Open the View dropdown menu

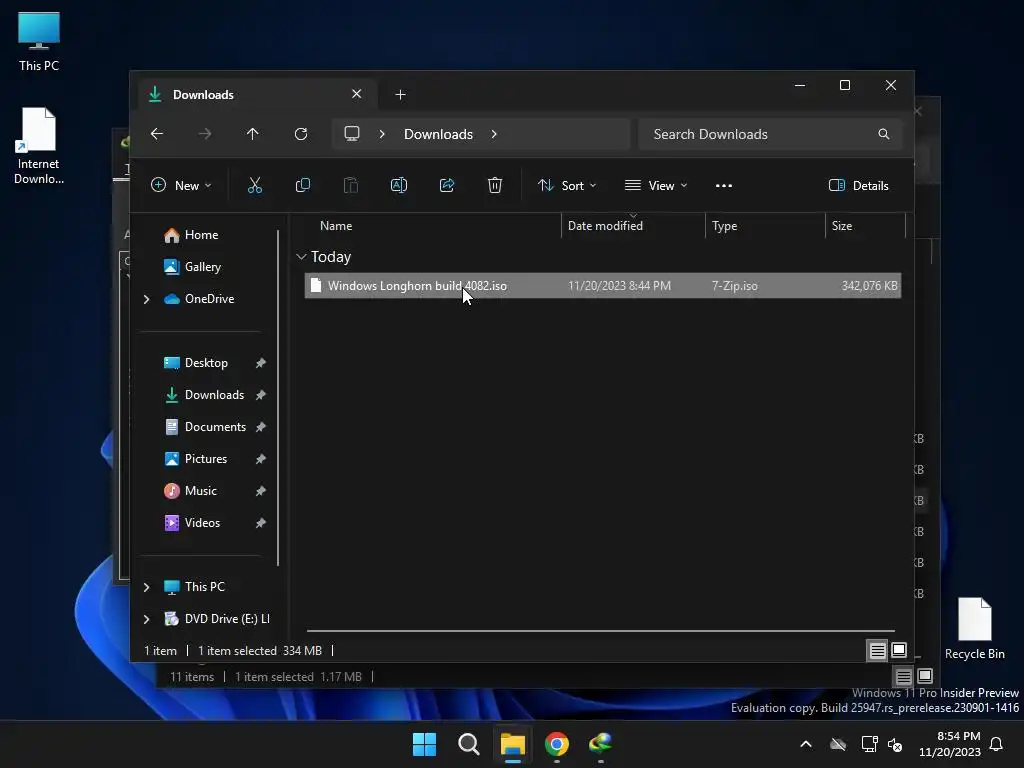pyautogui.click(x=656, y=185)
